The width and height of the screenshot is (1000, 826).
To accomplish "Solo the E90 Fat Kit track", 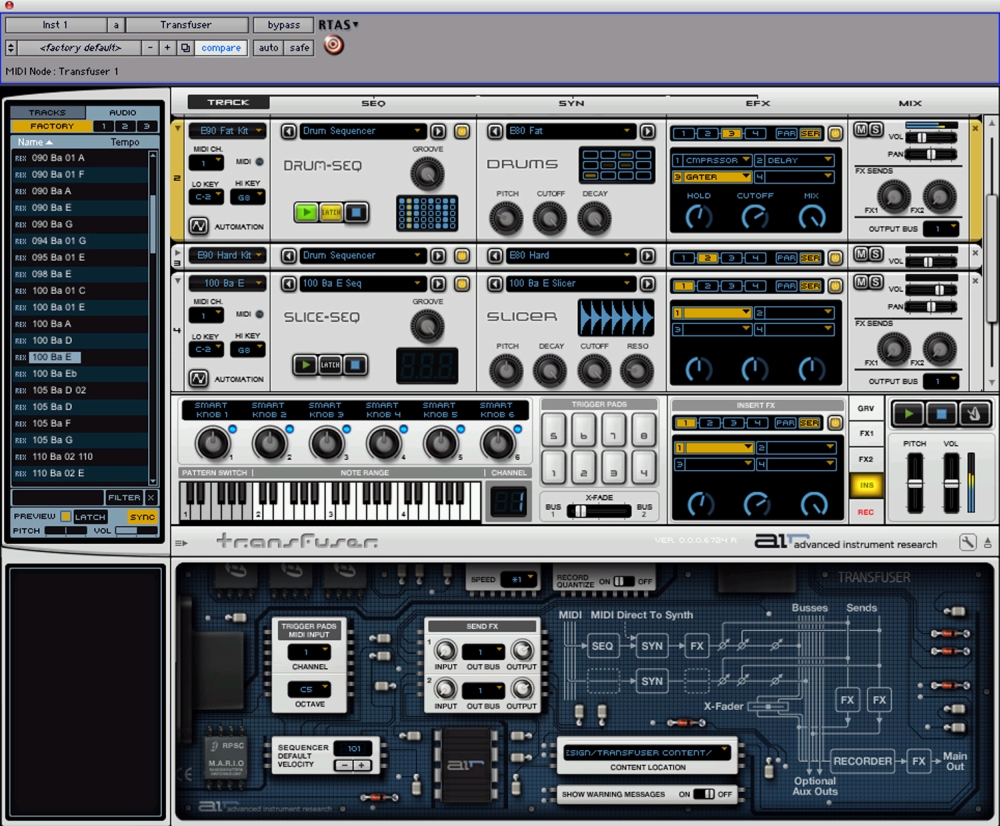I will click(876, 129).
